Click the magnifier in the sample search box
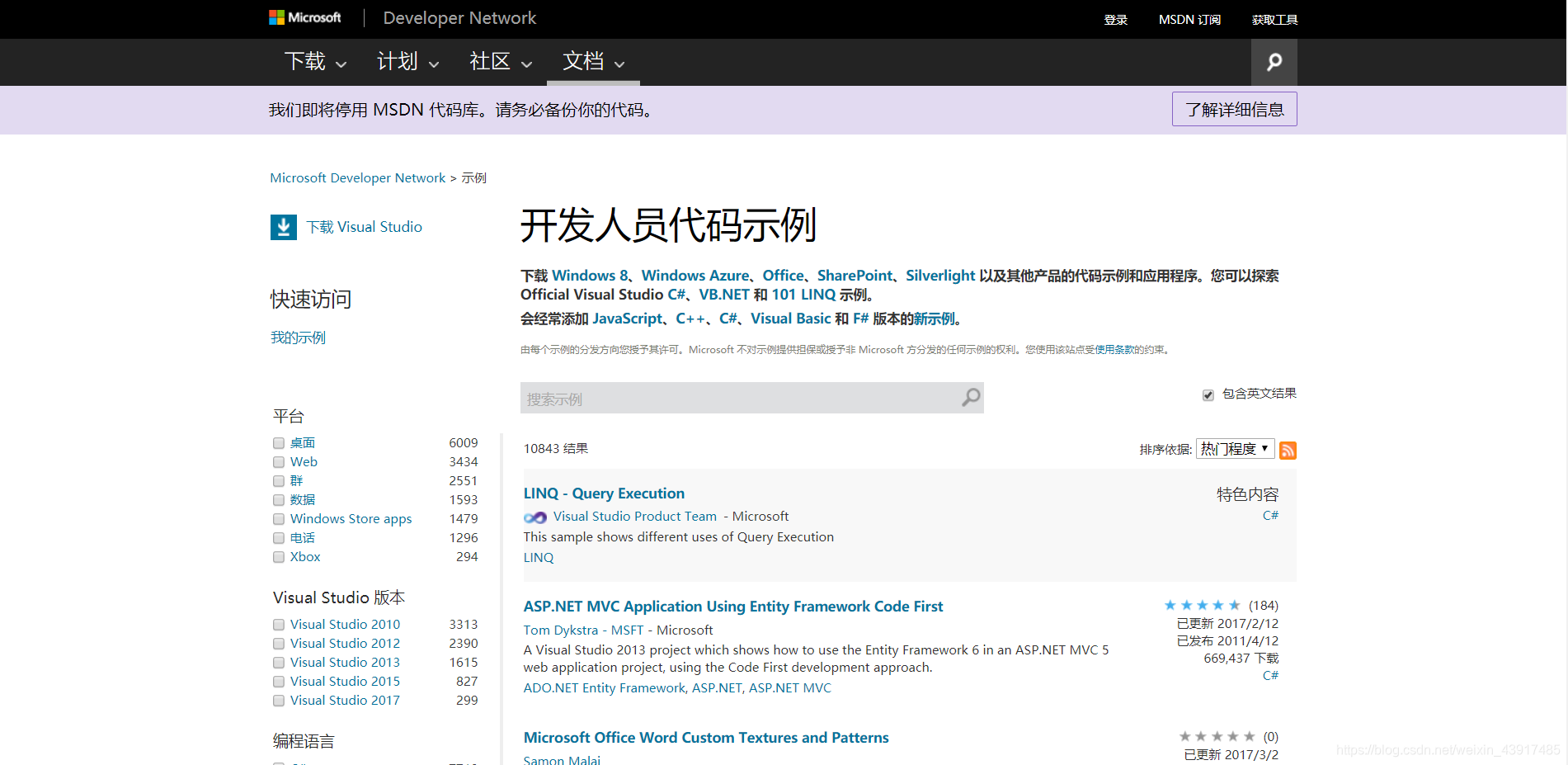This screenshot has width=1568, height=765. coord(971,398)
